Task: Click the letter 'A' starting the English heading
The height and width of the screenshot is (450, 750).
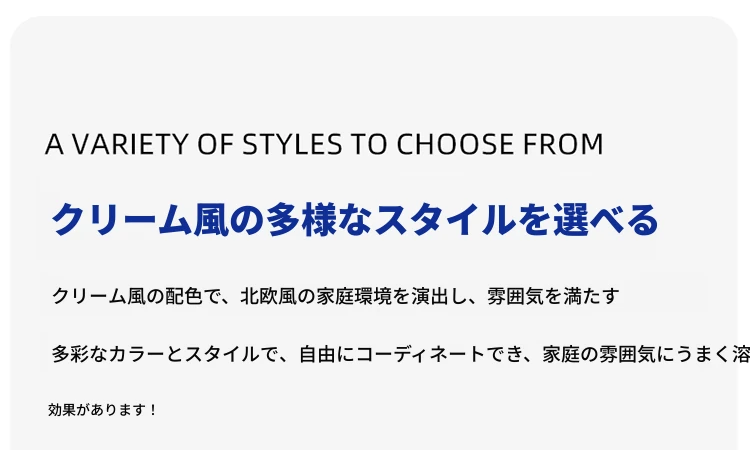Action: click(55, 144)
